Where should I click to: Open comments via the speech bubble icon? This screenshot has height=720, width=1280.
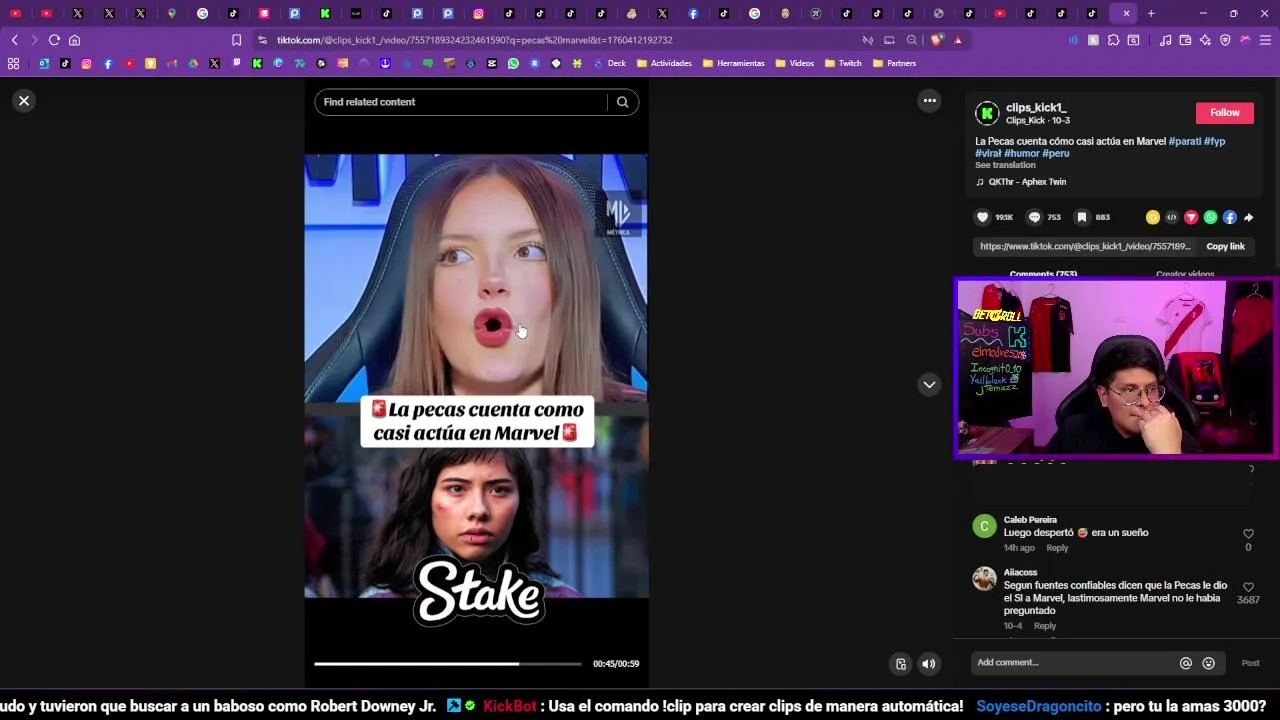pos(1034,217)
